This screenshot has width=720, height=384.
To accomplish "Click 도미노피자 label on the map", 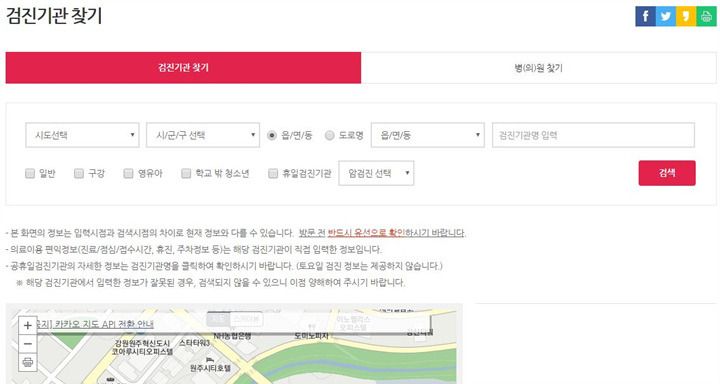I will click(x=311, y=336).
